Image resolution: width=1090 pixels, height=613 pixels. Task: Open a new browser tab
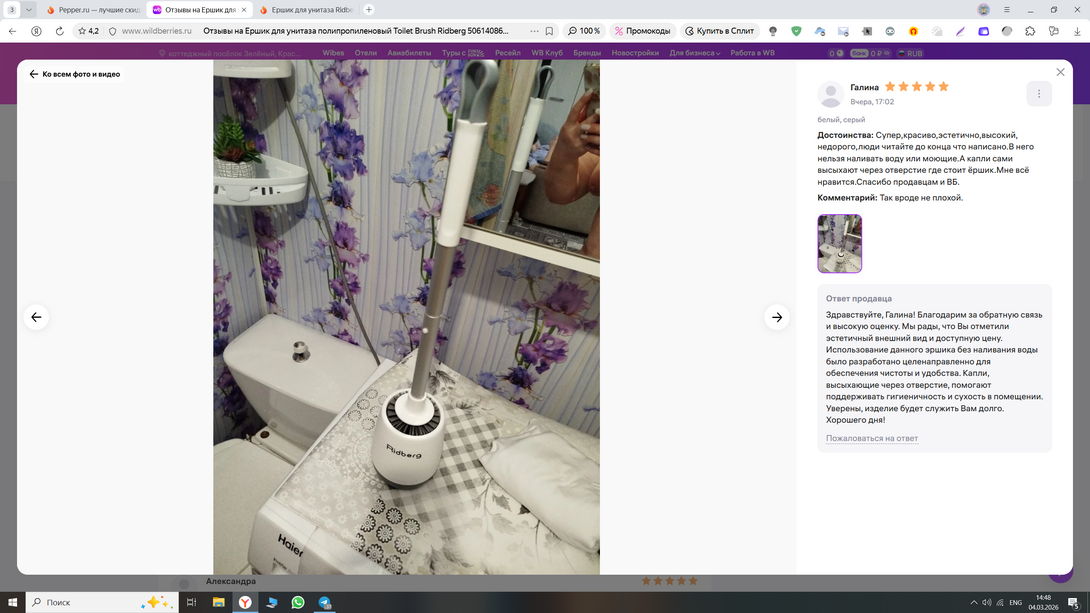click(x=369, y=10)
